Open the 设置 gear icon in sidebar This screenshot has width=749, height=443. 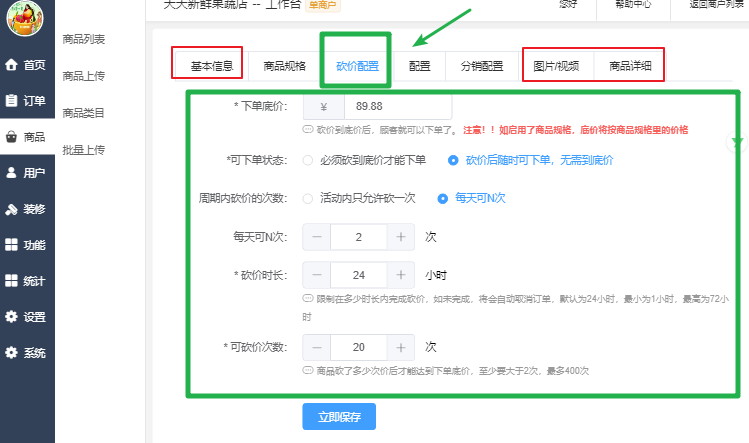(11, 316)
